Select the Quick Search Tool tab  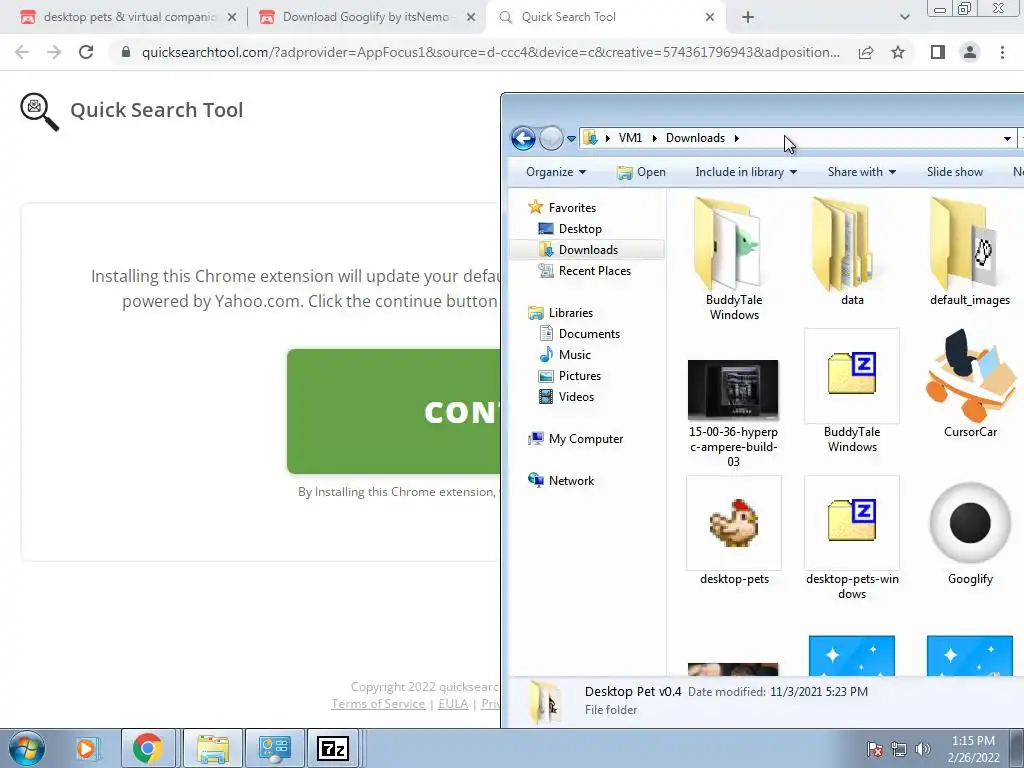604,17
